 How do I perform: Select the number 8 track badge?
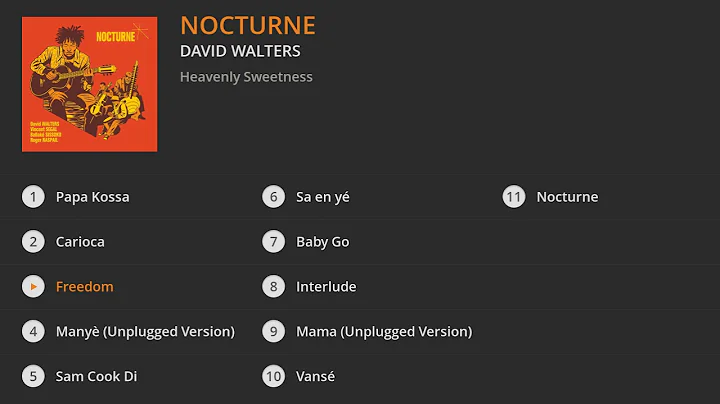(x=274, y=287)
